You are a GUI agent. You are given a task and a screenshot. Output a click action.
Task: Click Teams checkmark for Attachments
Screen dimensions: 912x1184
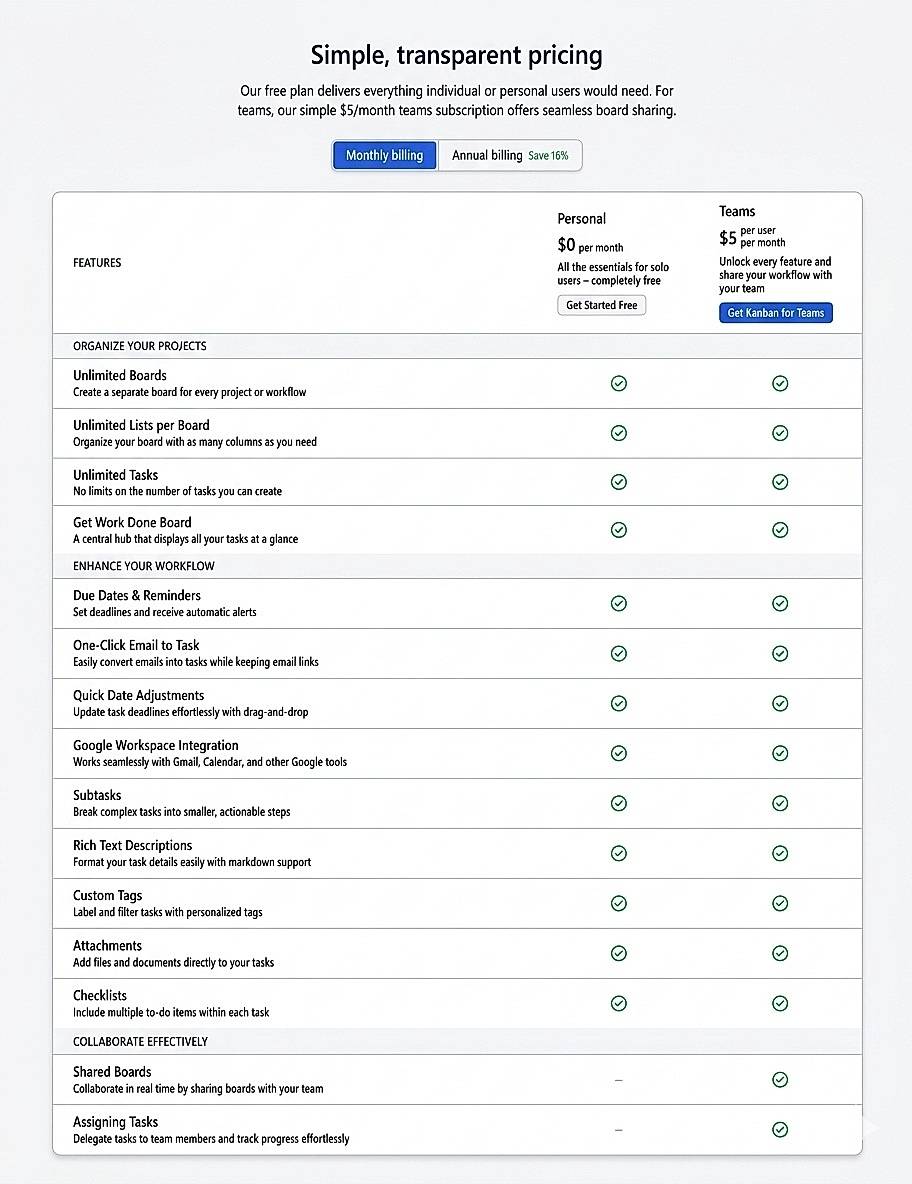780,953
